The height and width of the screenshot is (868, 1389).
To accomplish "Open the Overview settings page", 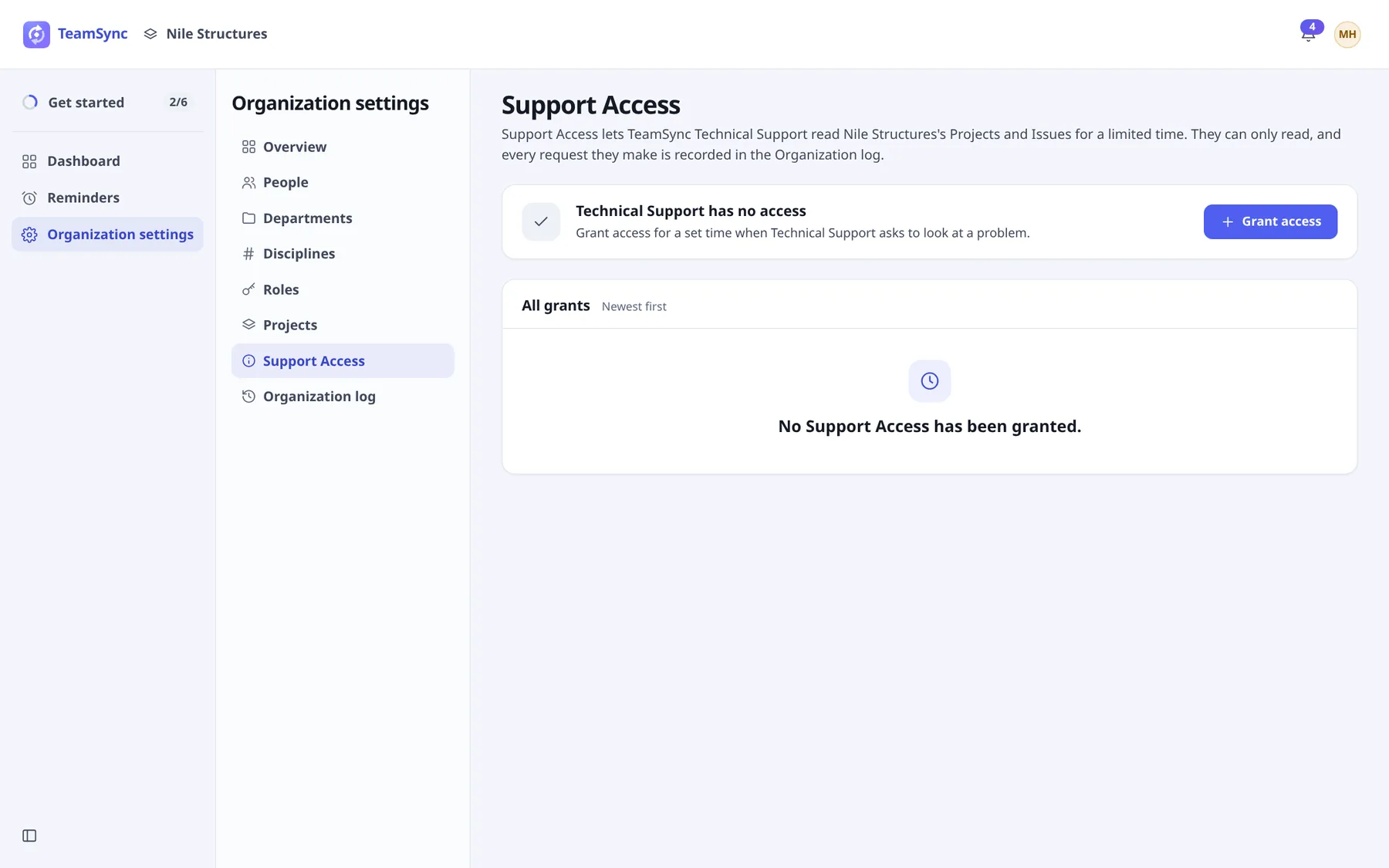I will (343, 147).
